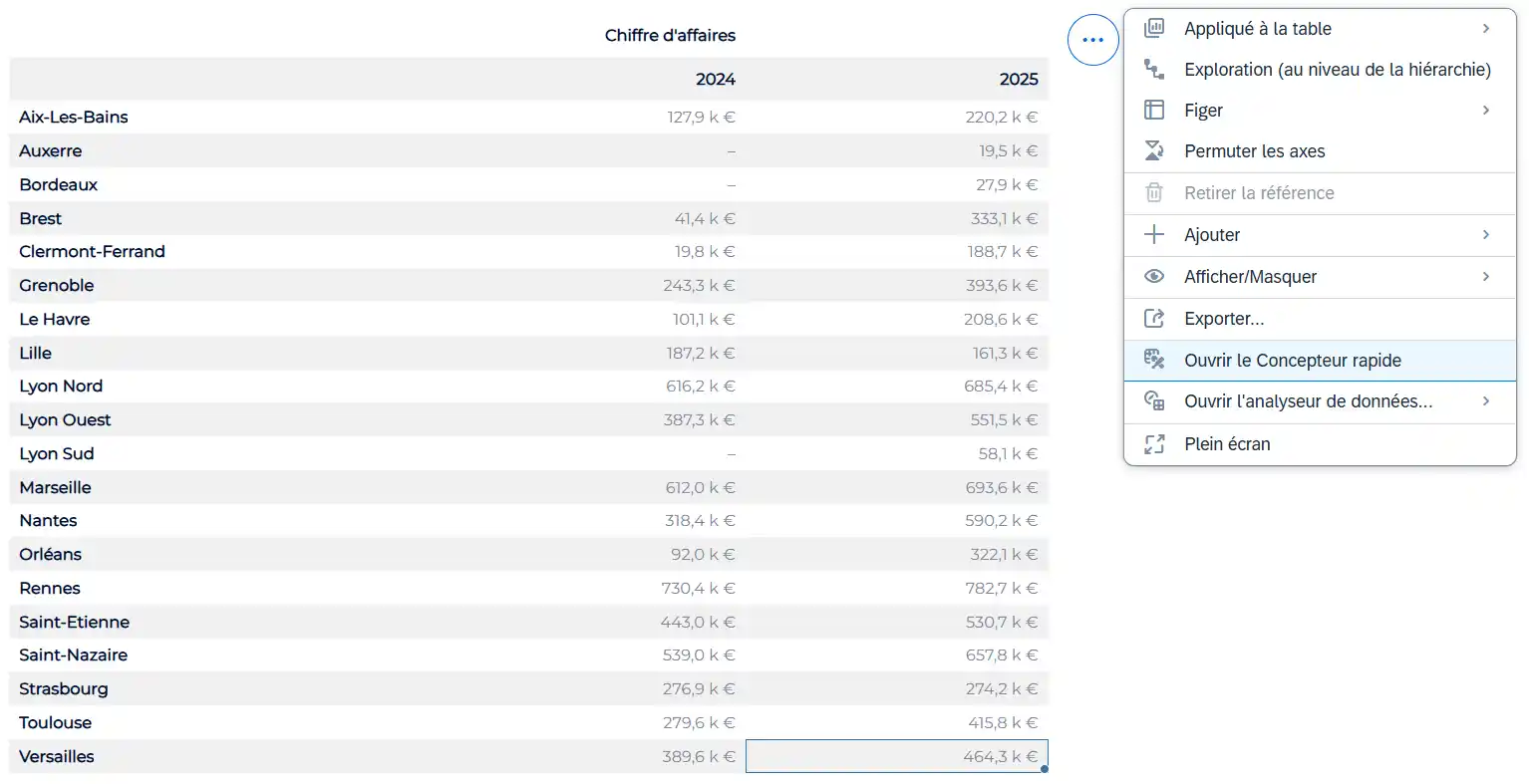This screenshot has width=1529, height=784.
Task: Select the Grenoble row label
Action: 57,286
